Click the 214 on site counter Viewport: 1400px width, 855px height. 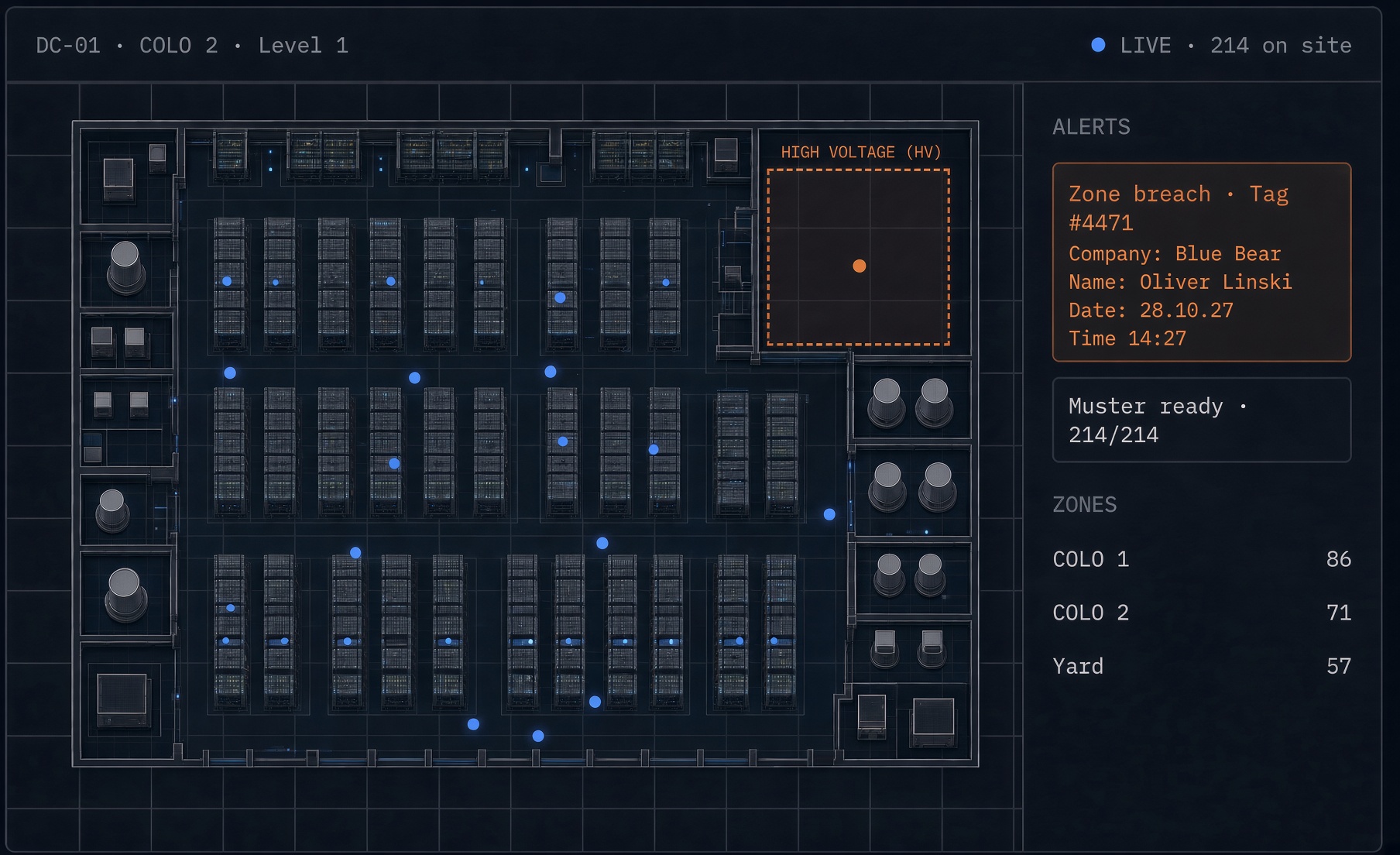point(1281,45)
